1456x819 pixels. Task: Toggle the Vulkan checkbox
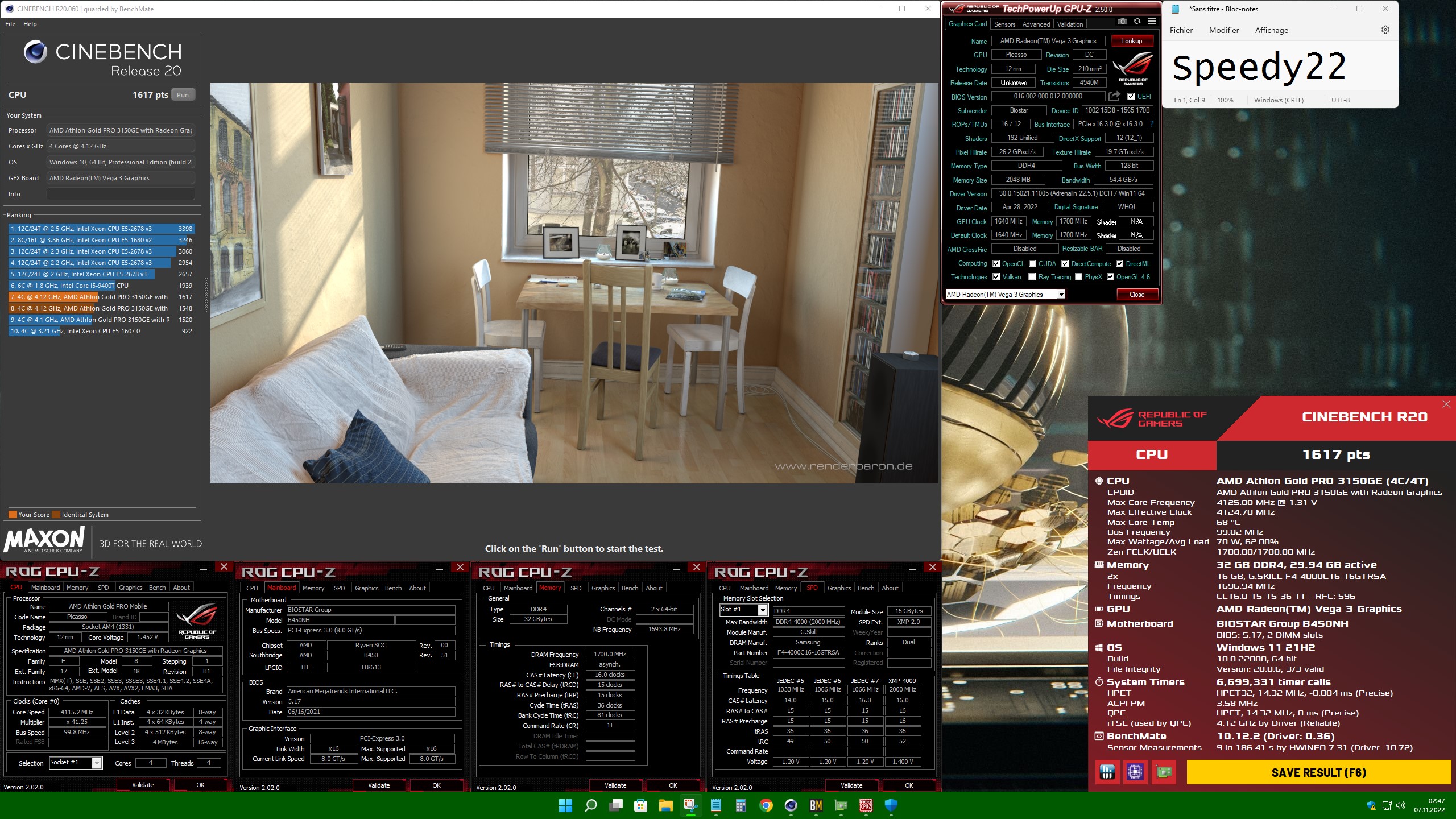(x=996, y=277)
